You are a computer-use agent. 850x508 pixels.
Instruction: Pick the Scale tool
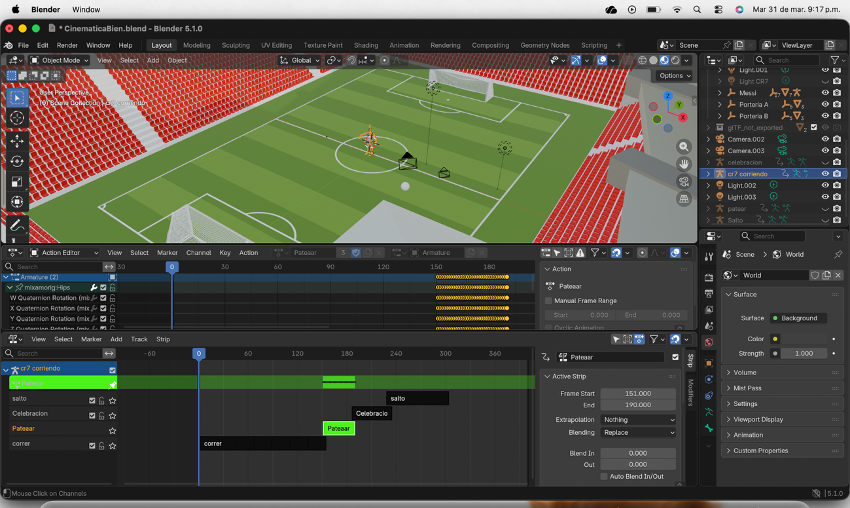point(17,181)
